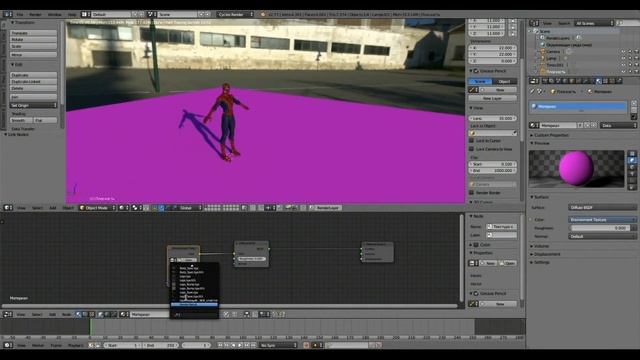640x360 pixels.
Task: Toggle Lamp visibility eye in outliner
Action: point(624,58)
